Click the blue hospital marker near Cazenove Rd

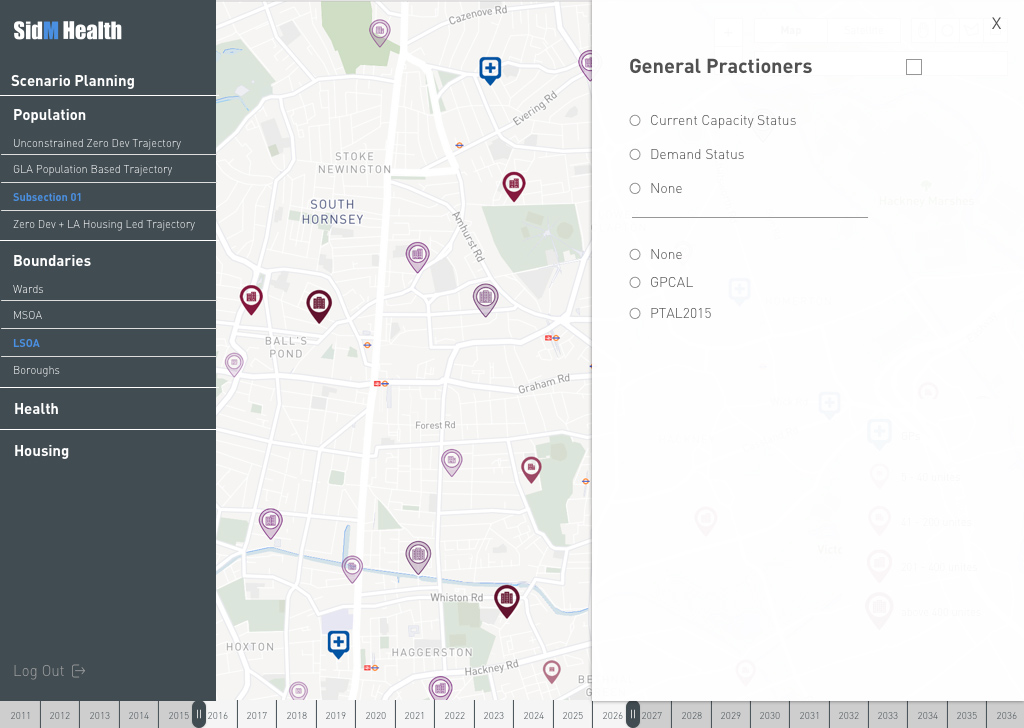pyautogui.click(x=490, y=70)
